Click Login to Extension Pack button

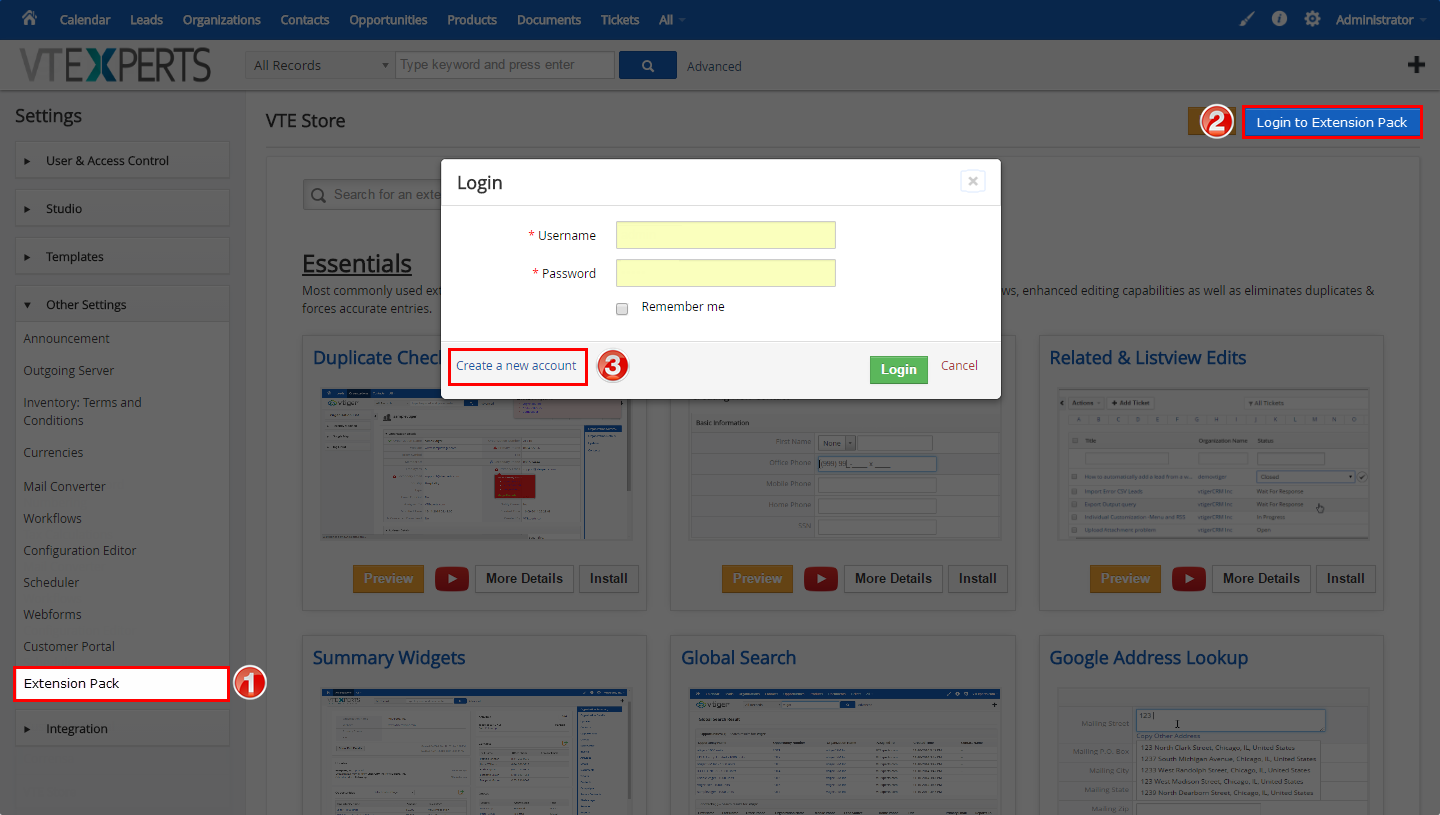pyautogui.click(x=1331, y=122)
